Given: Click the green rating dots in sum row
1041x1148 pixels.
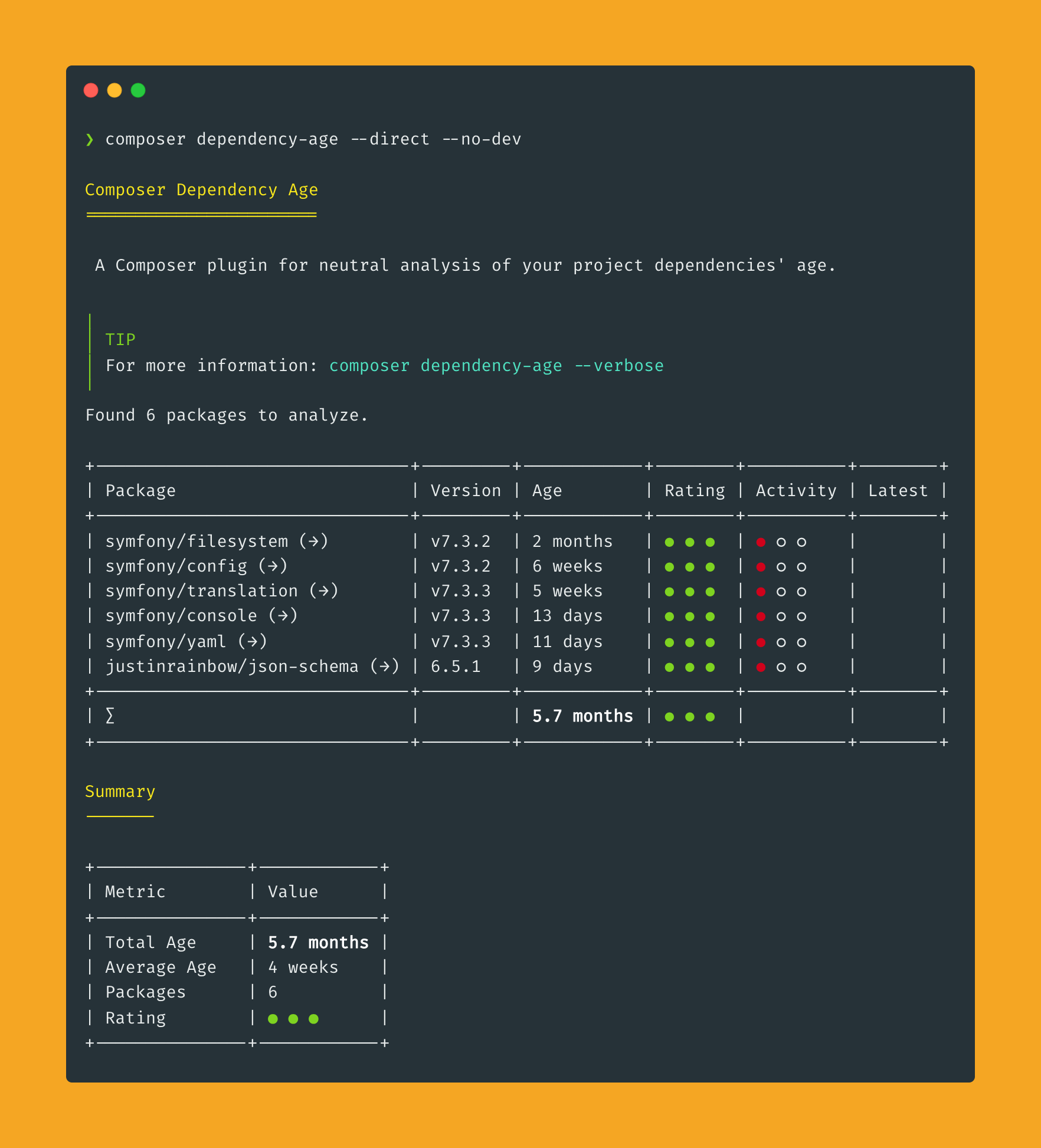Looking at the screenshot, I should click(x=690, y=717).
